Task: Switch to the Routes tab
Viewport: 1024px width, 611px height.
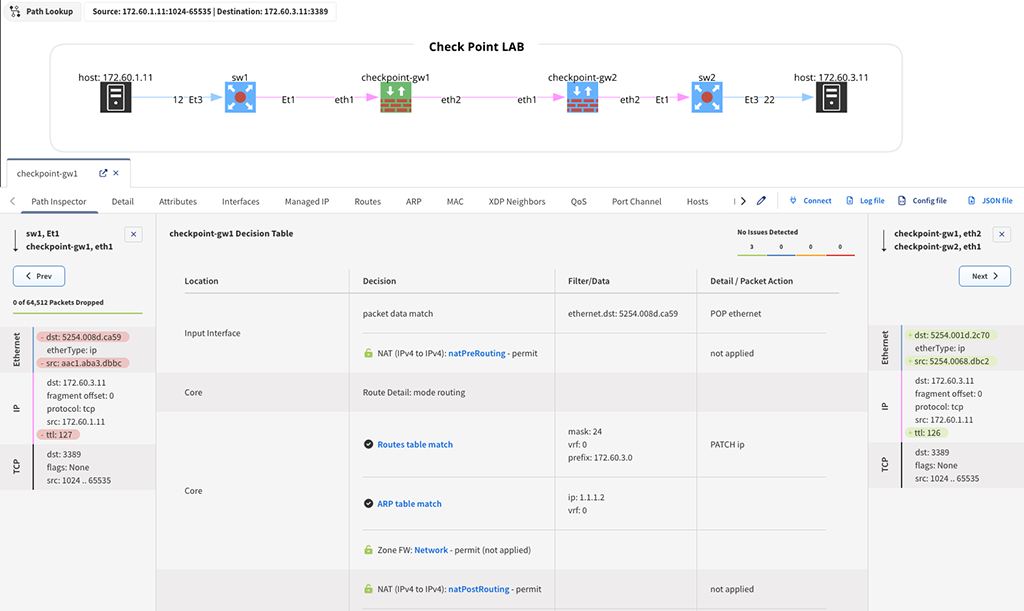Action: pyautogui.click(x=368, y=202)
